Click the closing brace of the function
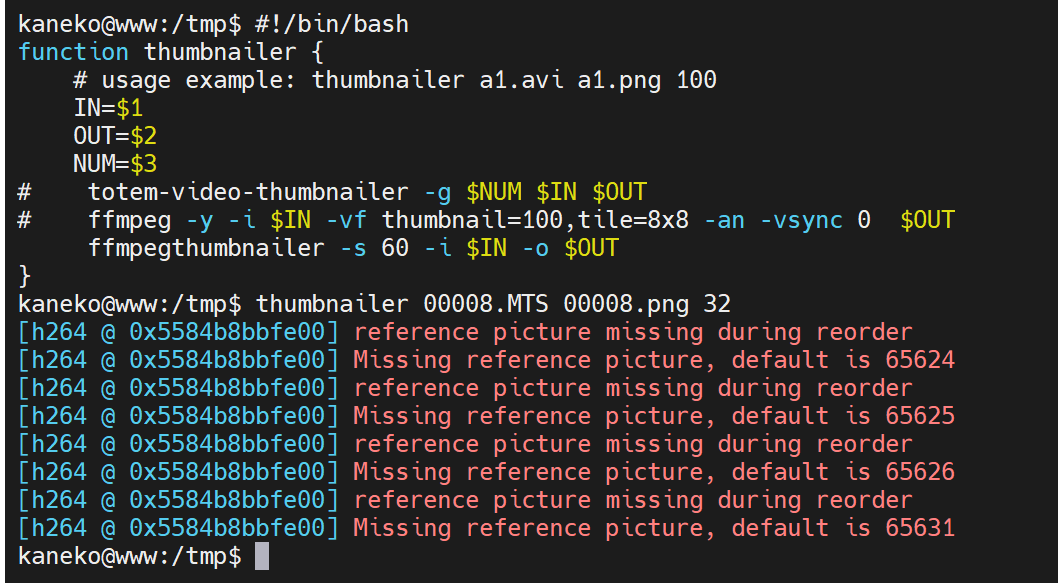The image size is (1058, 583). (24, 276)
